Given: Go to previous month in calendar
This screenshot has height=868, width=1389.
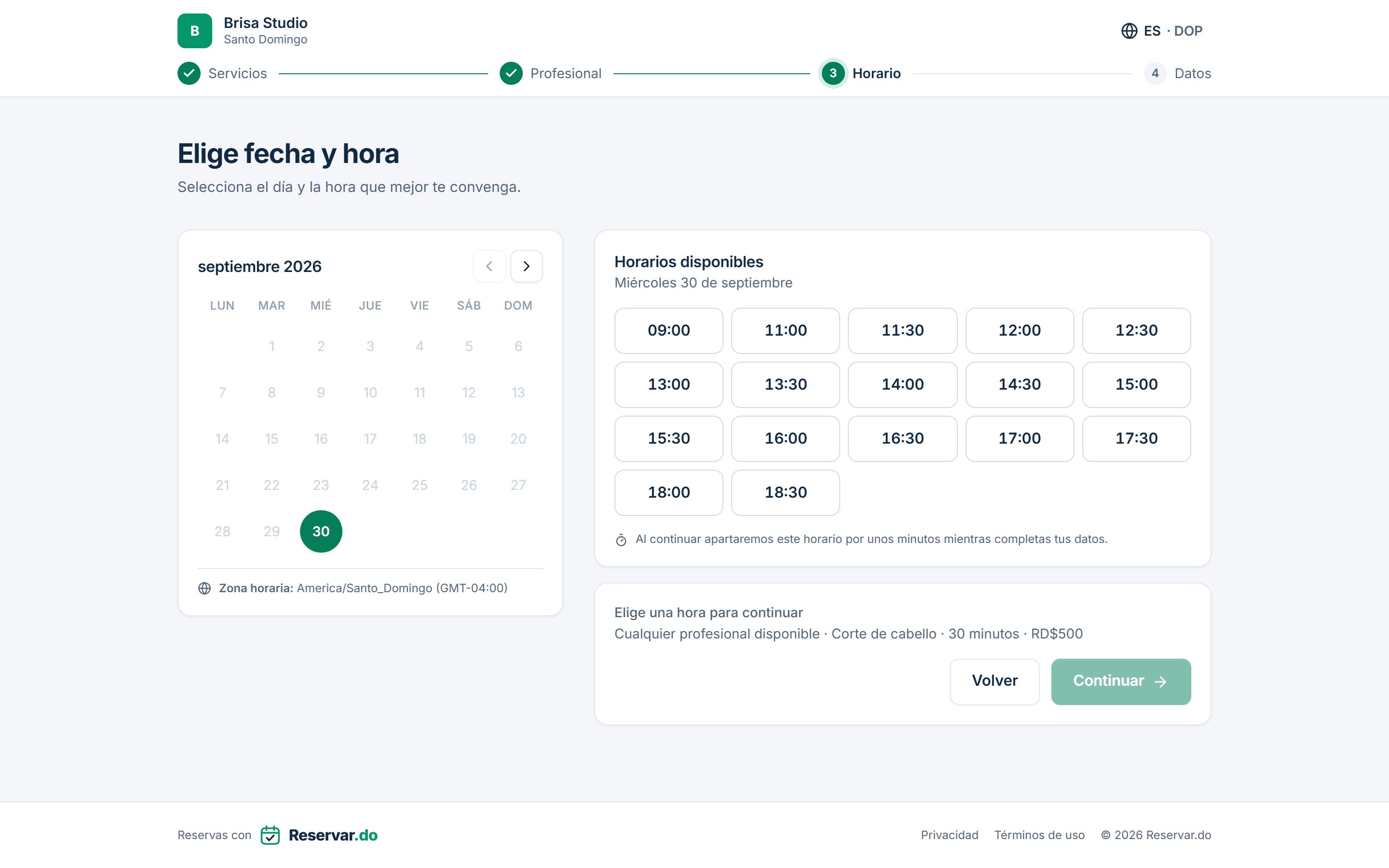Looking at the screenshot, I should click(x=489, y=266).
